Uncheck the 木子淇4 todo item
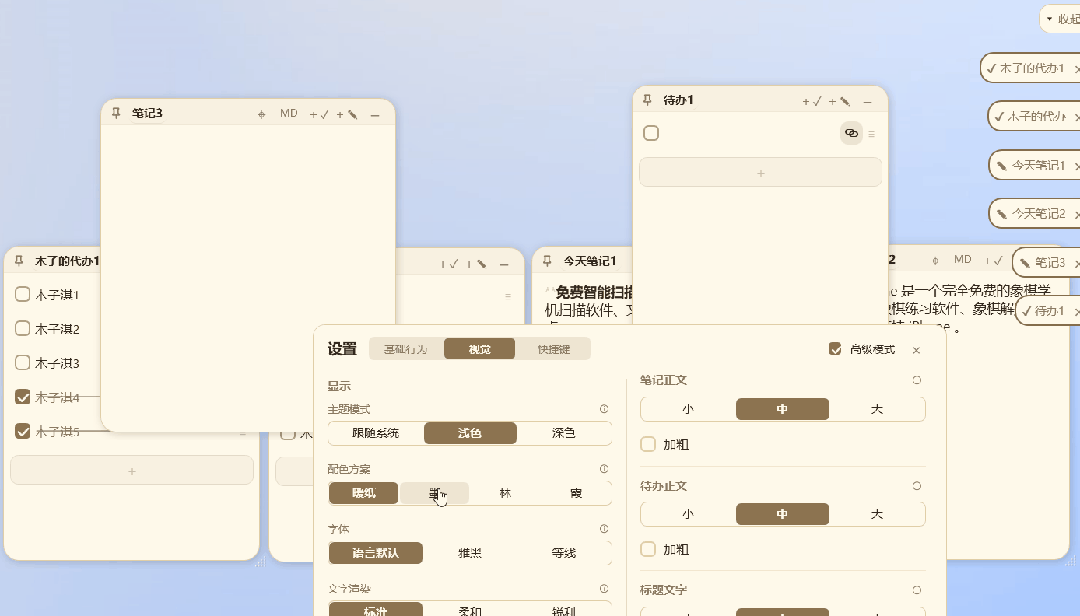Image resolution: width=1080 pixels, height=616 pixels. tap(23, 397)
